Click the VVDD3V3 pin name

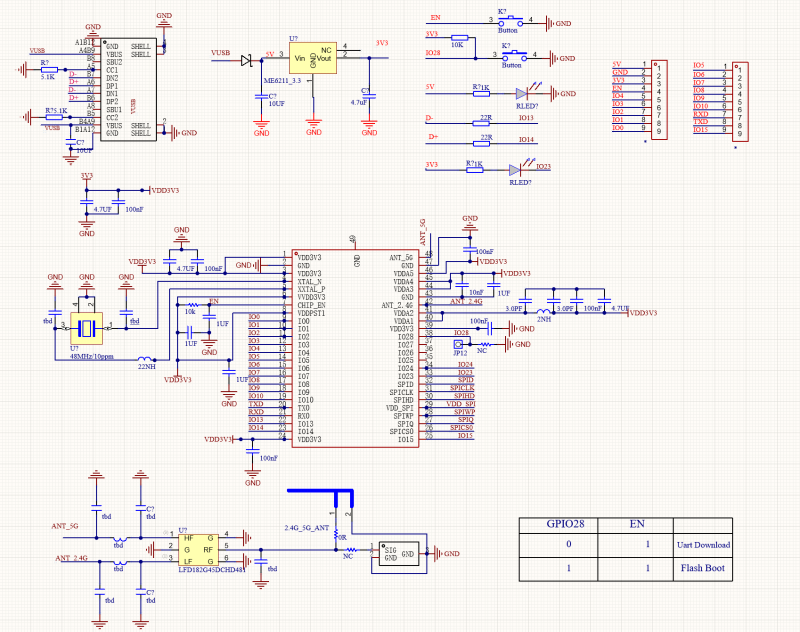pos(311,297)
